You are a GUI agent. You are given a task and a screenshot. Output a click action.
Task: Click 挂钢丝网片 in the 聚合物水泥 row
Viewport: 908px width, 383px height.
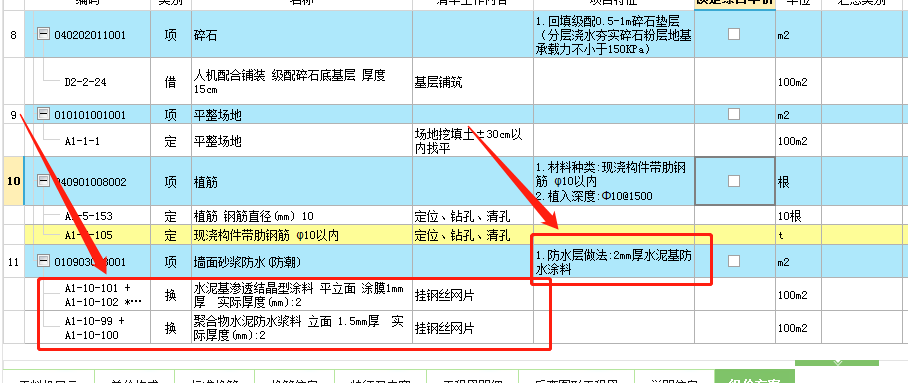click(x=444, y=328)
